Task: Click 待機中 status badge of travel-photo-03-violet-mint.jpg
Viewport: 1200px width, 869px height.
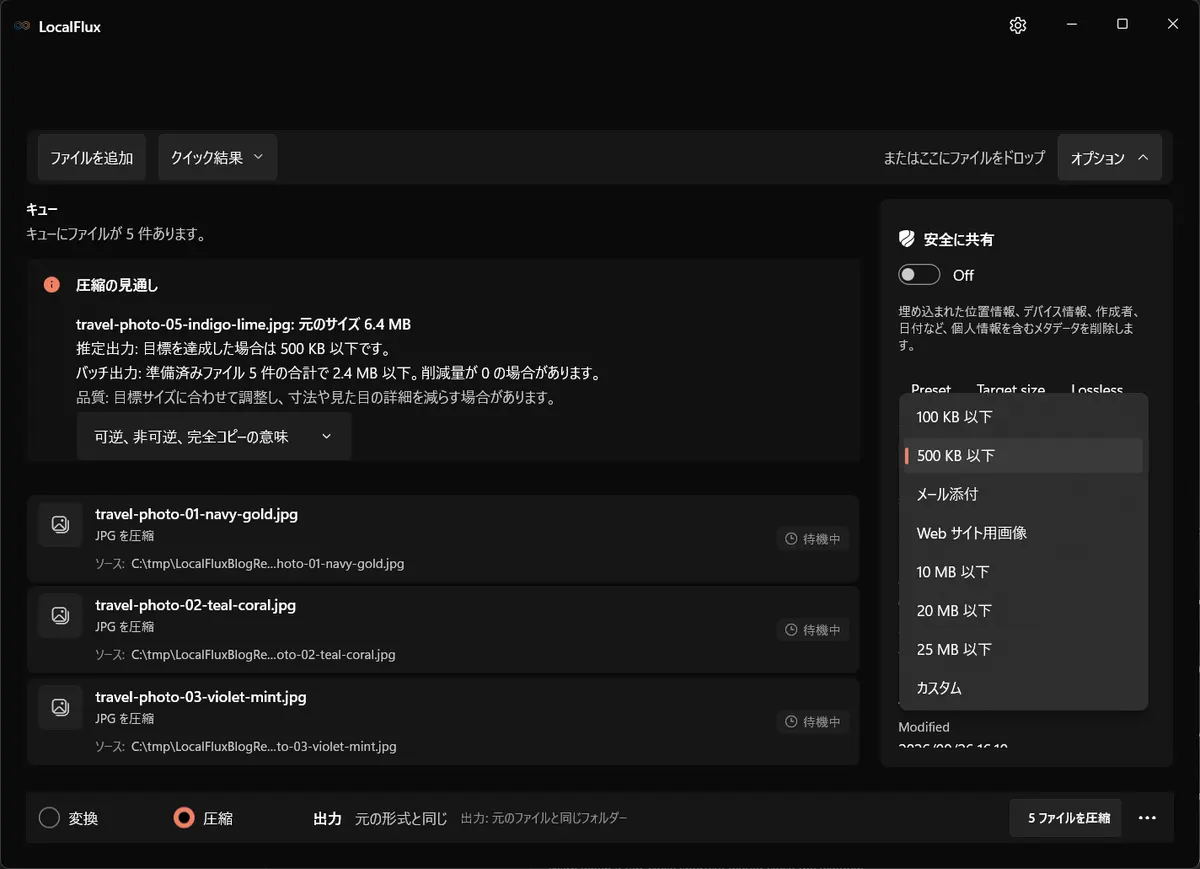Action: 813,721
